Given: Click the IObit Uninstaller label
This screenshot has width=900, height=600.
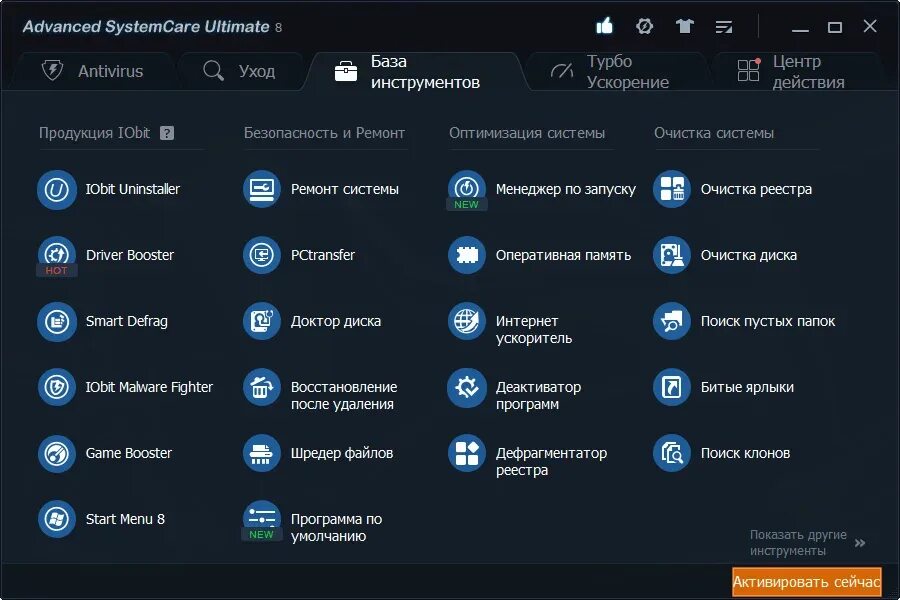Looking at the screenshot, I should [x=133, y=189].
